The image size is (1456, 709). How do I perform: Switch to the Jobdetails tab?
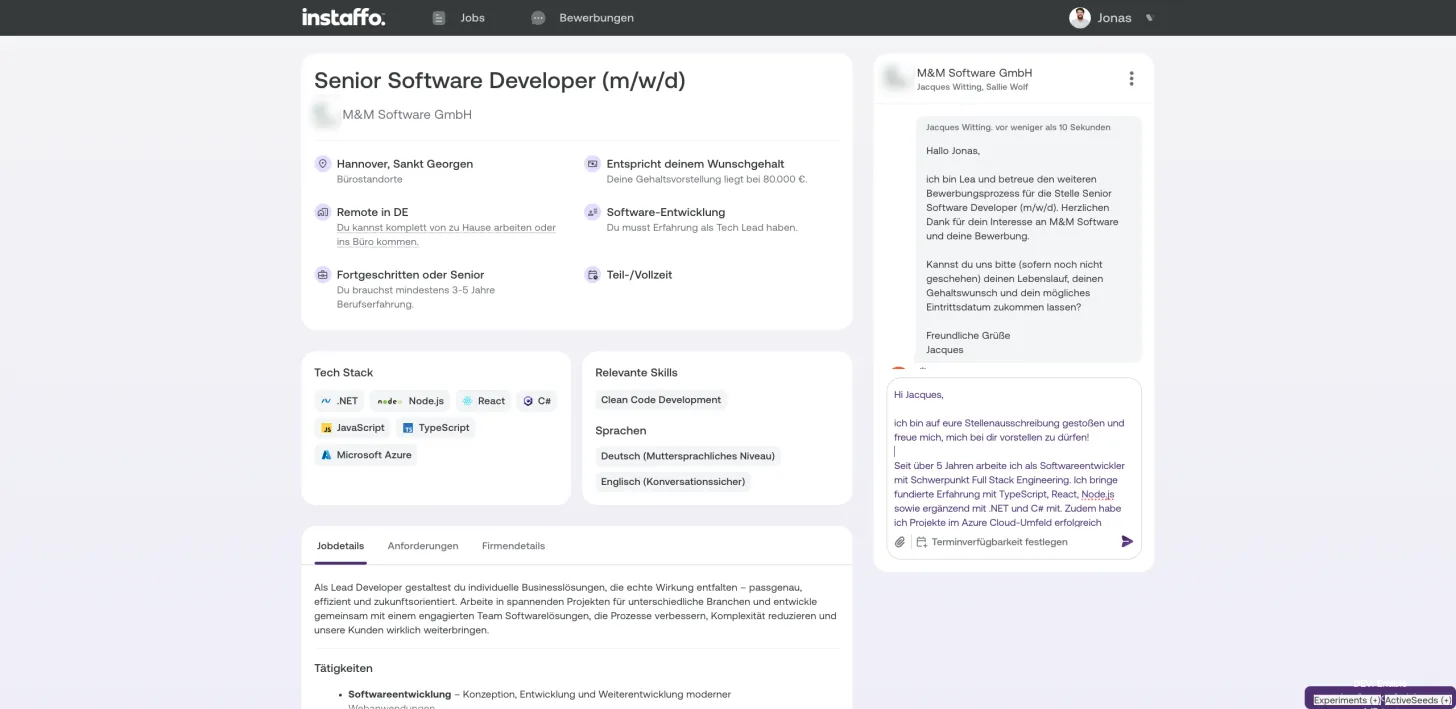(340, 546)
